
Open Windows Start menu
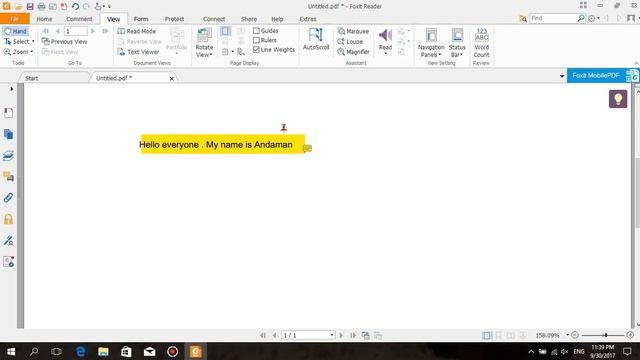[11, 351]
